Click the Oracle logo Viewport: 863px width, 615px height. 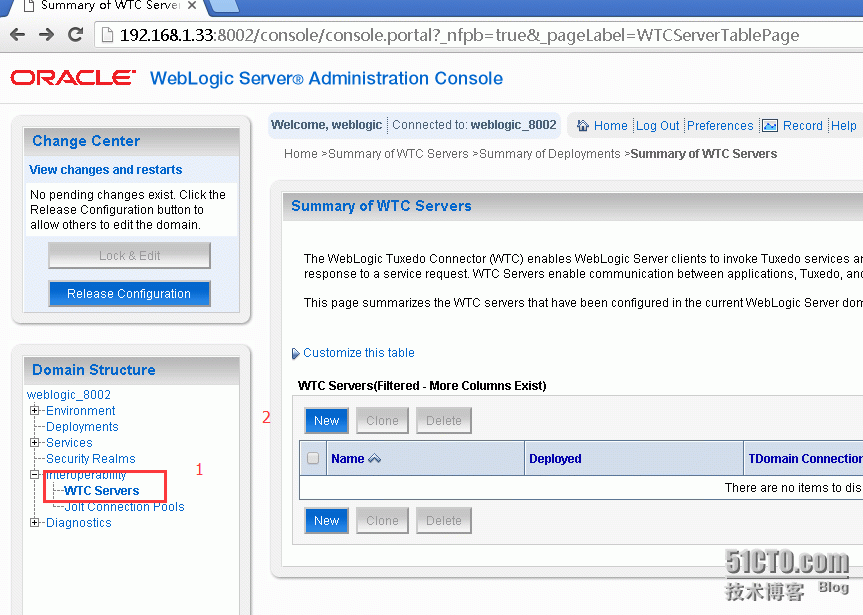click(x=73, y=78)
